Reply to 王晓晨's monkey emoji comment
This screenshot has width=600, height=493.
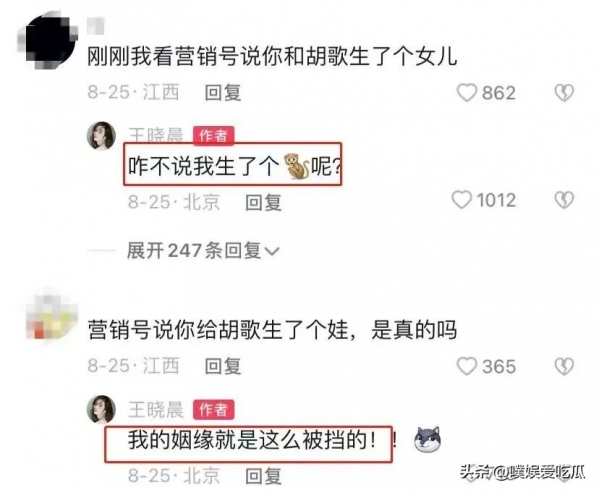click(x=264, y=202)
